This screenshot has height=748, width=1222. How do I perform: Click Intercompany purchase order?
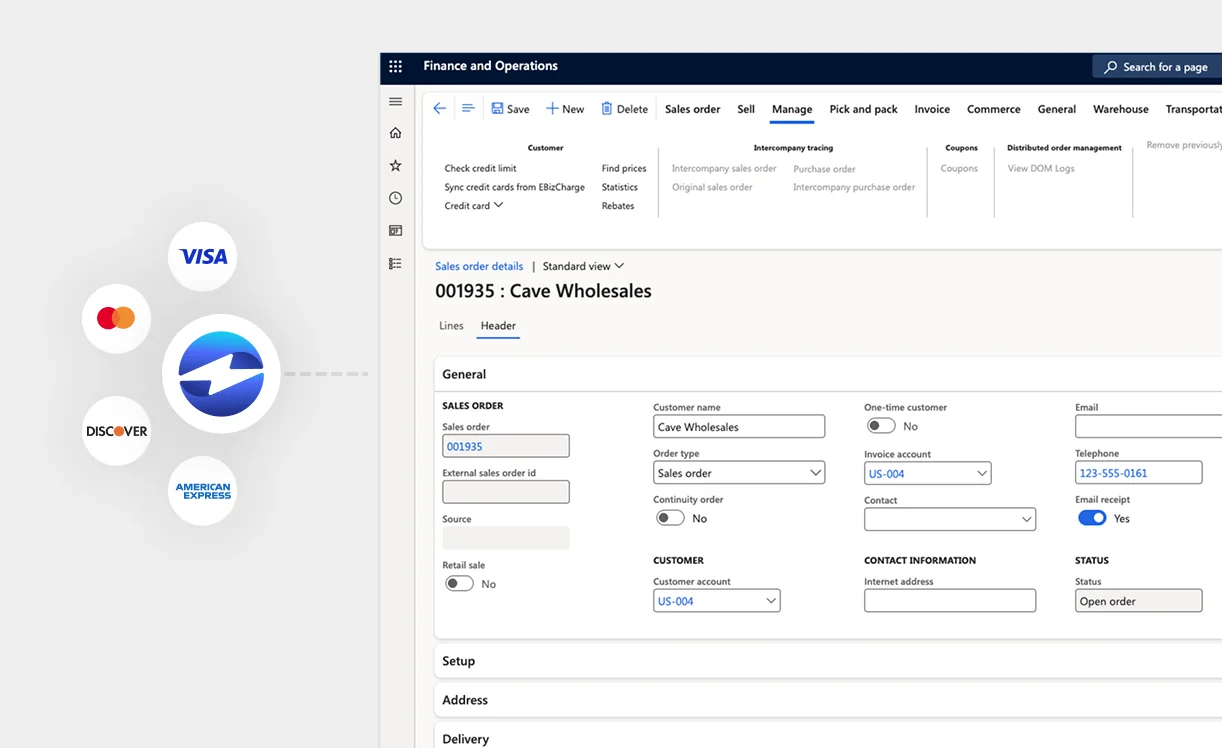tap(854, 187)
